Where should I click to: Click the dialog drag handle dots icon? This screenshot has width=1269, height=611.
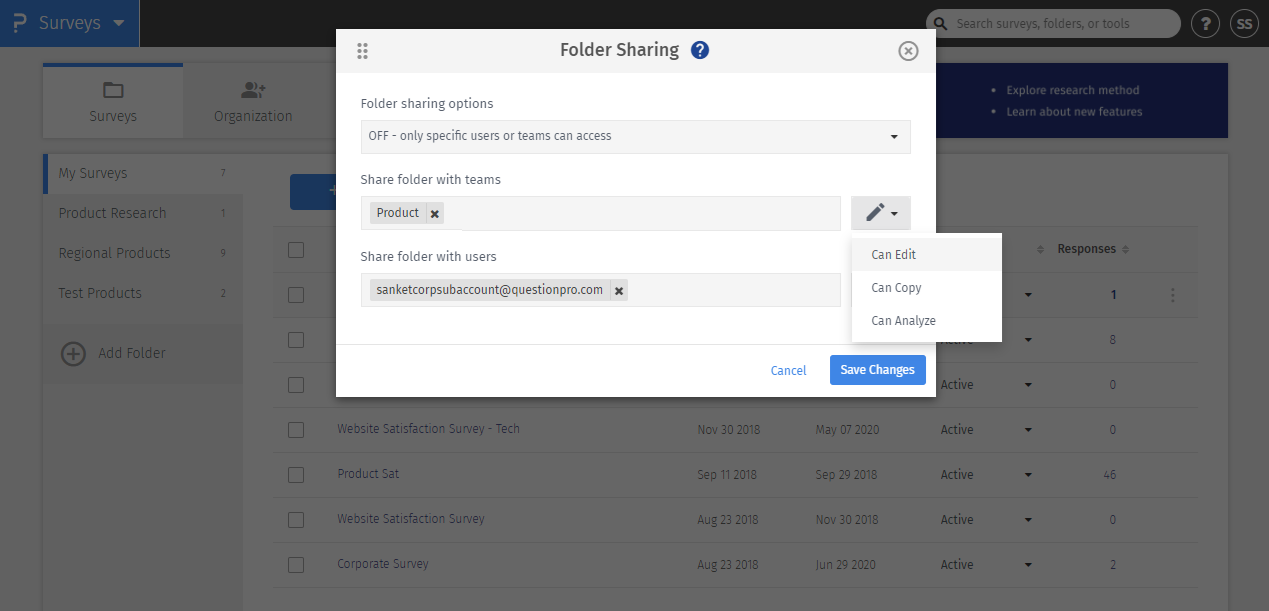coord(362,51)
